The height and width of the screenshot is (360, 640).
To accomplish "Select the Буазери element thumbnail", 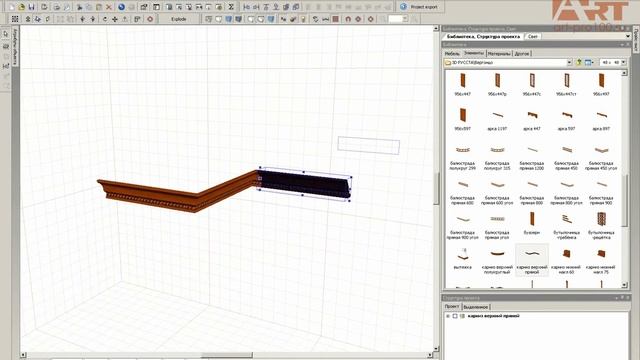I will tap(532, 223).
